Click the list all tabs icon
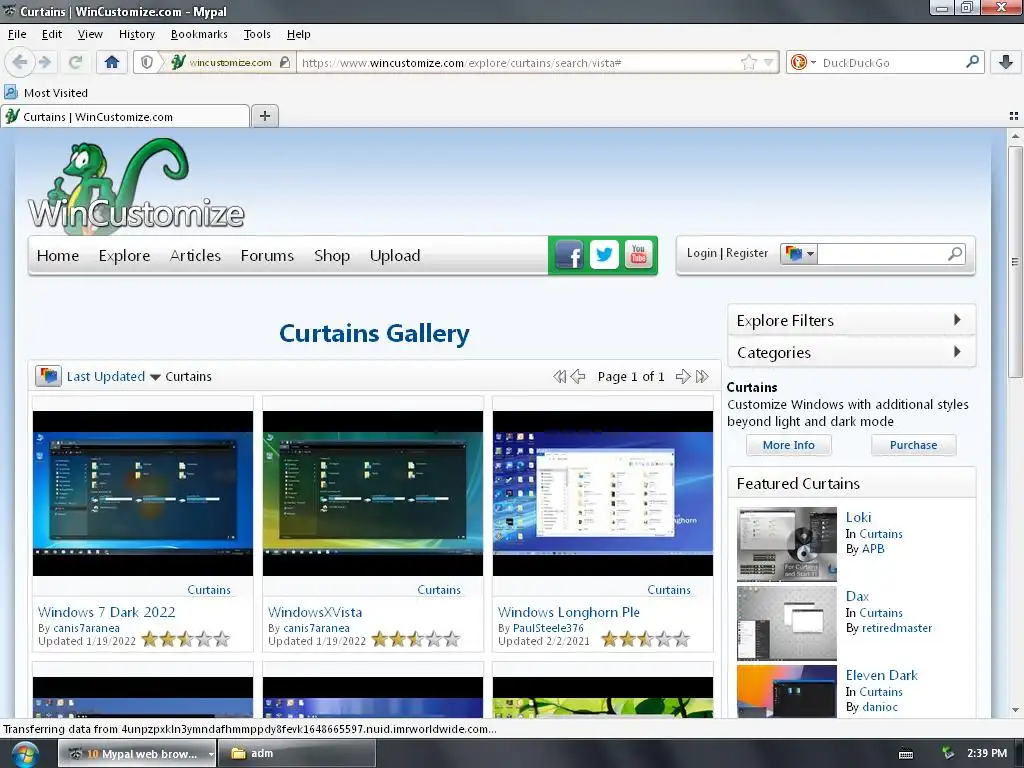This screenshot has width=1024, height=768. coord(1014,116)
